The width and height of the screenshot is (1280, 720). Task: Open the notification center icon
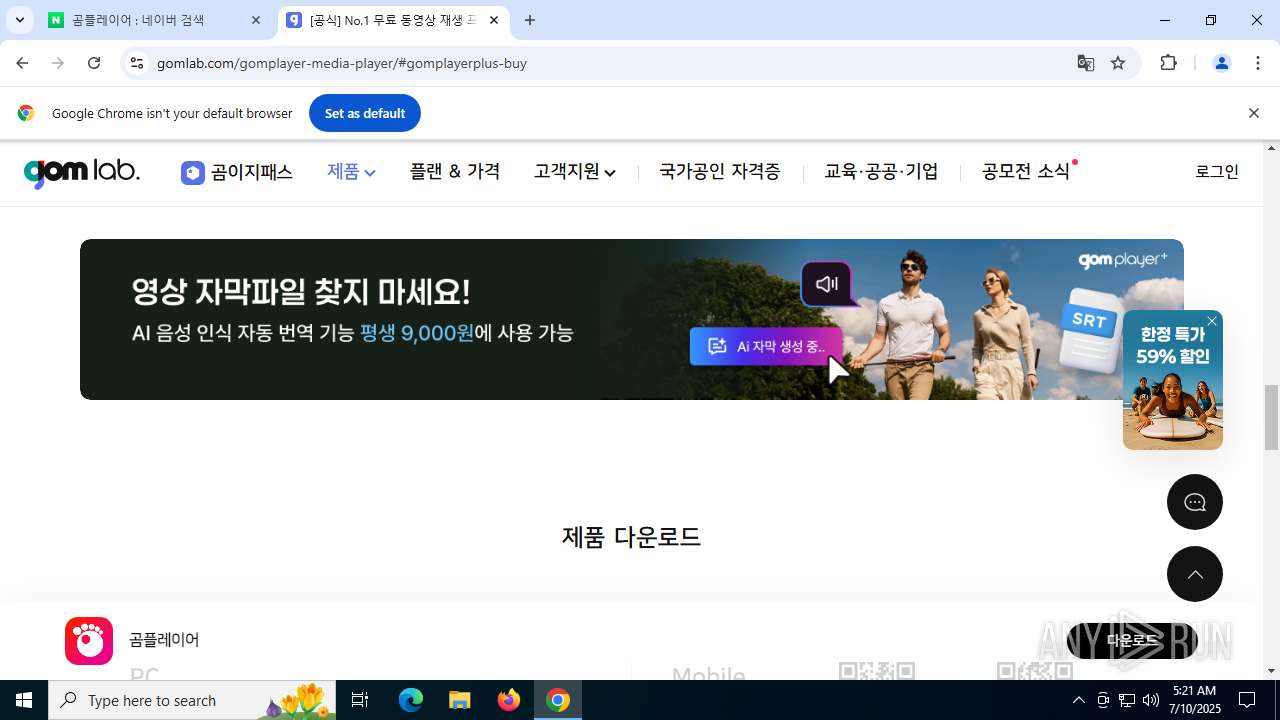click(1247, 700)
